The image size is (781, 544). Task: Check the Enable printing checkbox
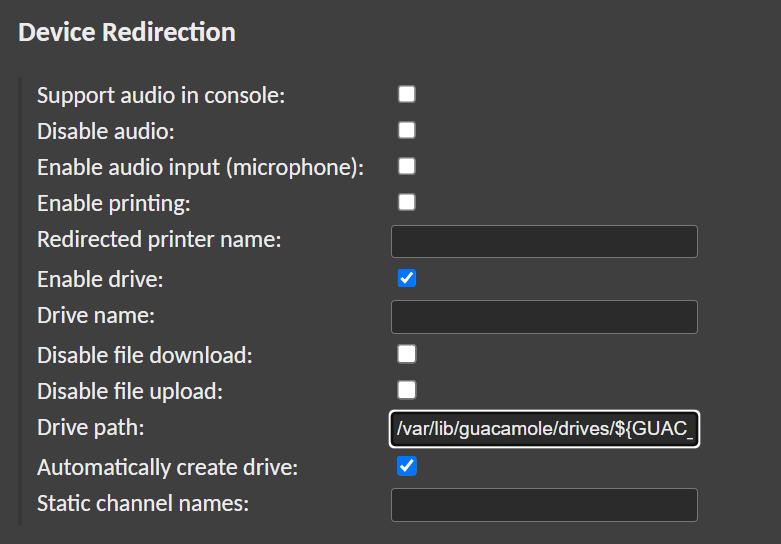pos(407,202)
